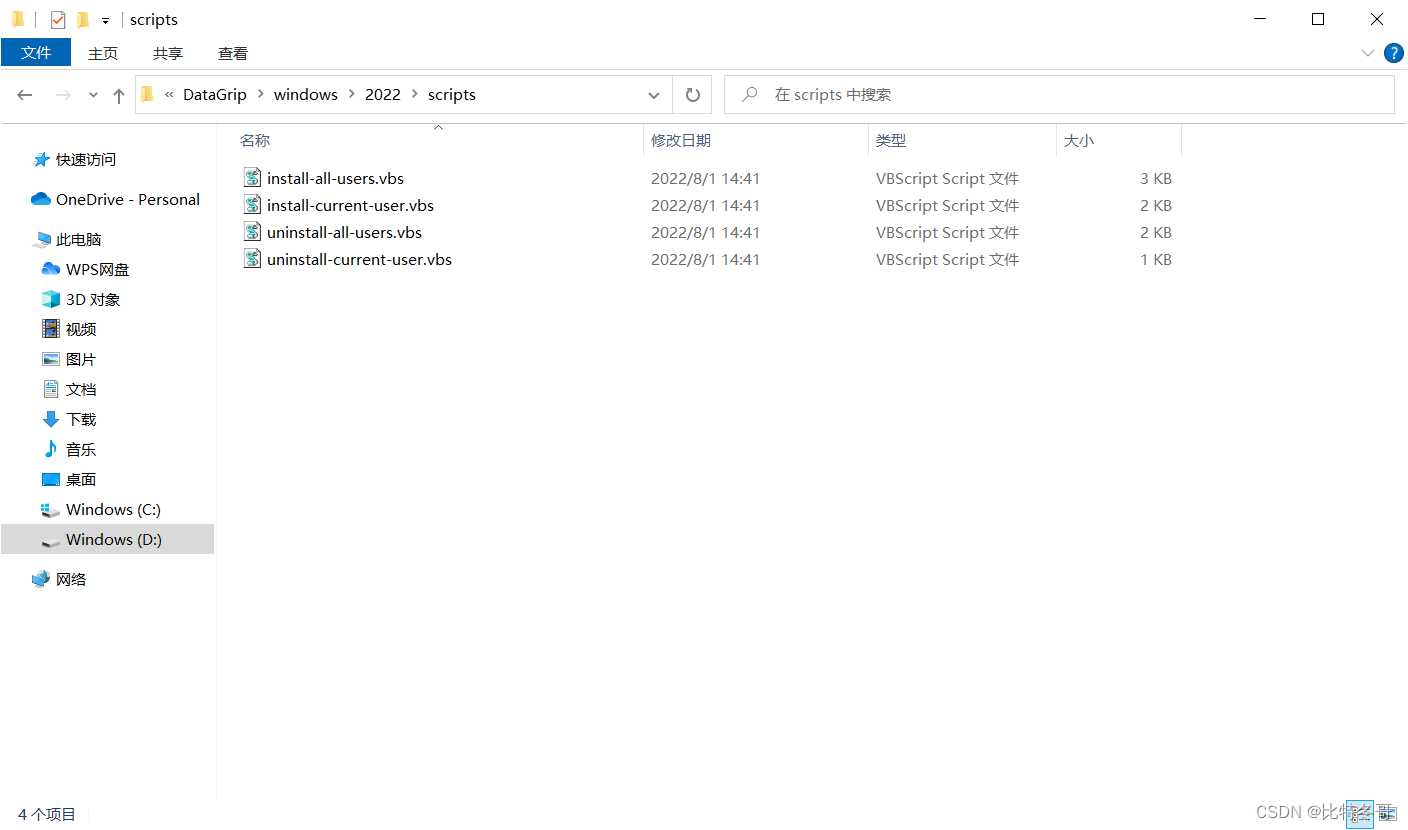Viewport: 1408px width, 830px height.
Task: Expand the address bar history dropdown
Action: (654, 95)
